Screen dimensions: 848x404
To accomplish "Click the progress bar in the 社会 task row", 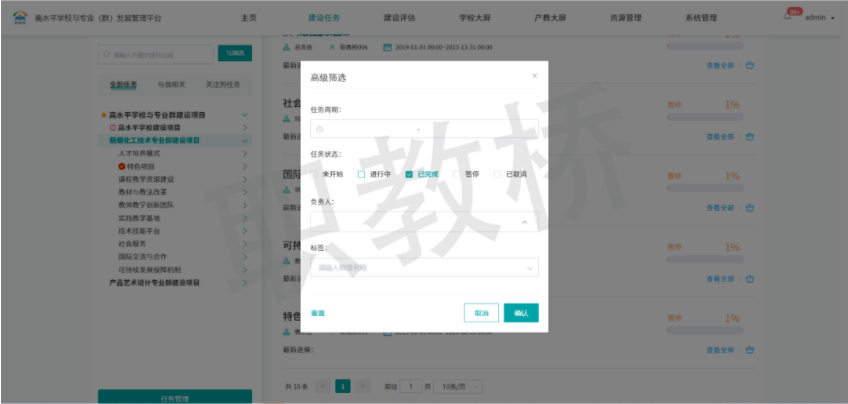I will pyautogui.click(x=705, y=117).
